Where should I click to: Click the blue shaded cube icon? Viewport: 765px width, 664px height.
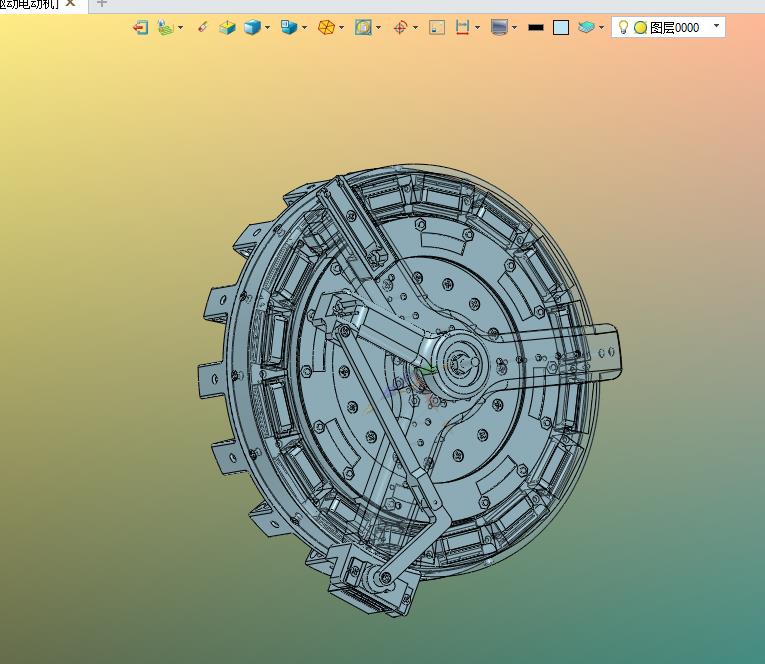point(252,27)
